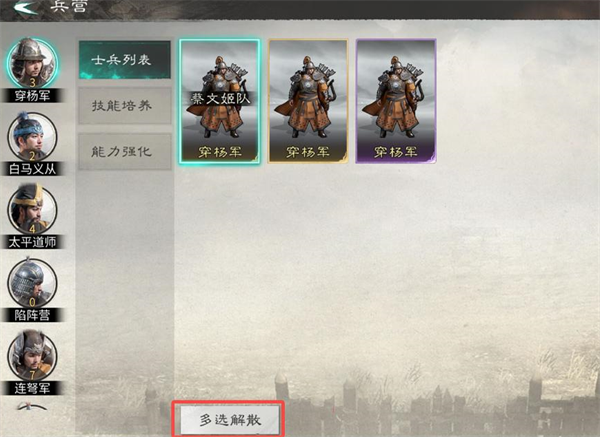
Task: Switch to the 能力强化 tab
Action: pos(125,152)
